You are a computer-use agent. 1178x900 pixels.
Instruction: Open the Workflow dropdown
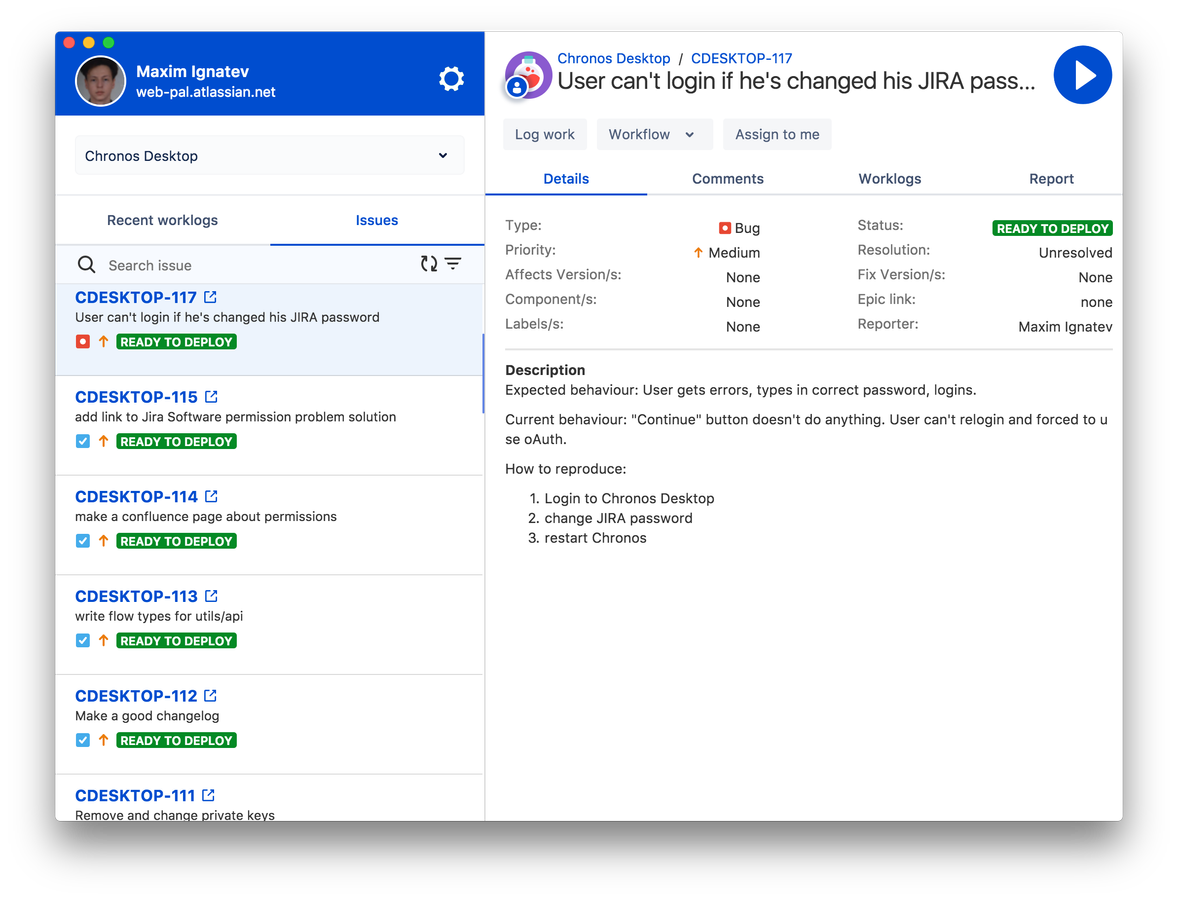click(654, 134)
